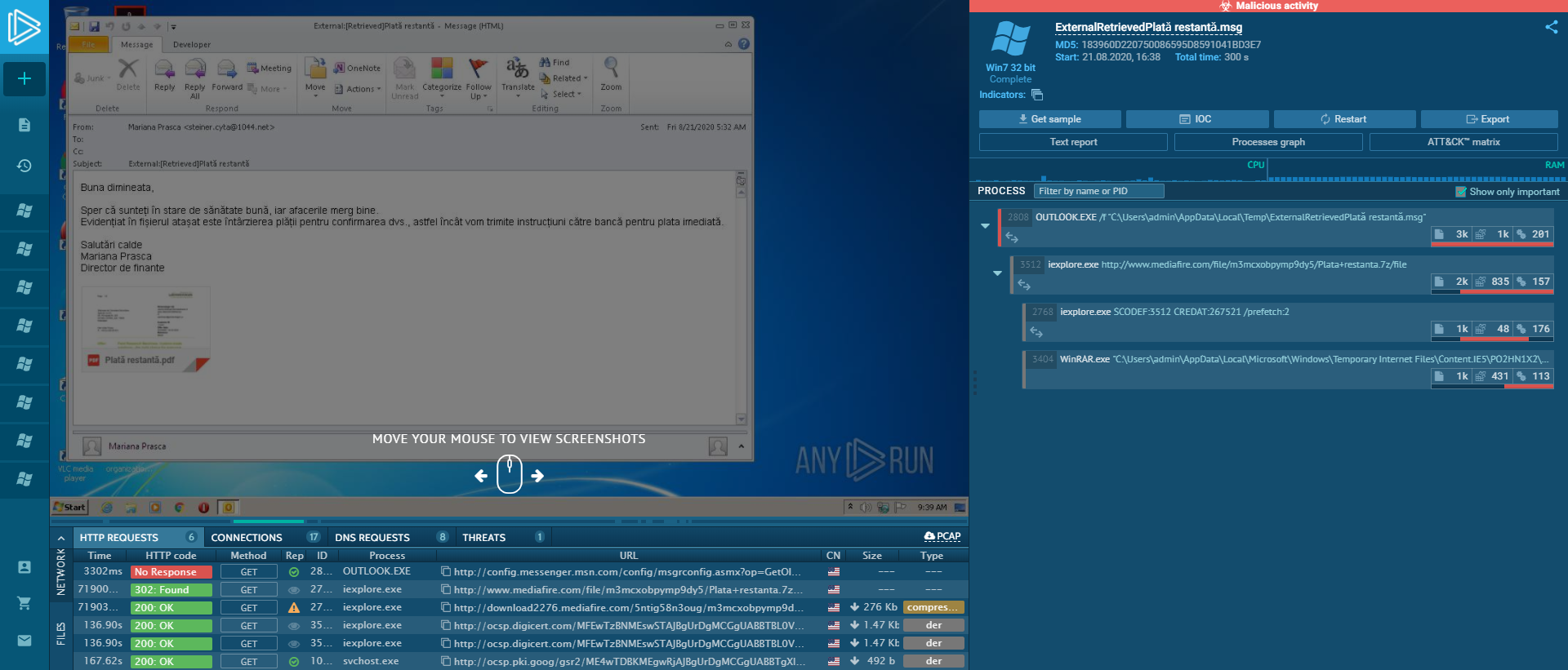Click the network arrows icon under OUTLOOK.EXE
This screenshot has height=670, width=1568.
(1012, 237)
